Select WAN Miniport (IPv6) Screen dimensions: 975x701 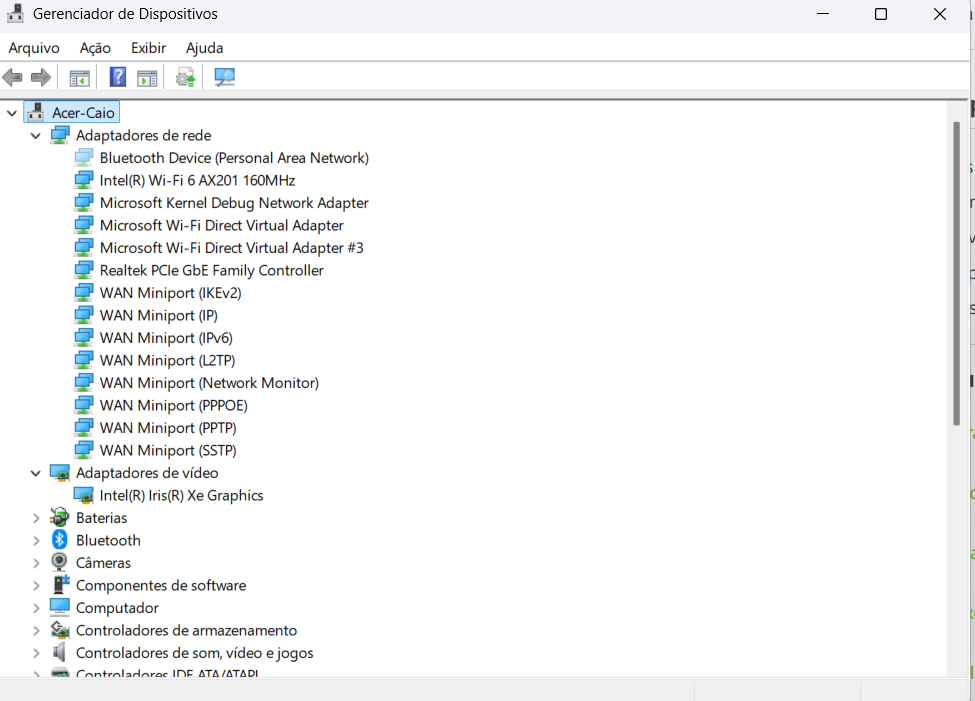click(x=166, y=338)
